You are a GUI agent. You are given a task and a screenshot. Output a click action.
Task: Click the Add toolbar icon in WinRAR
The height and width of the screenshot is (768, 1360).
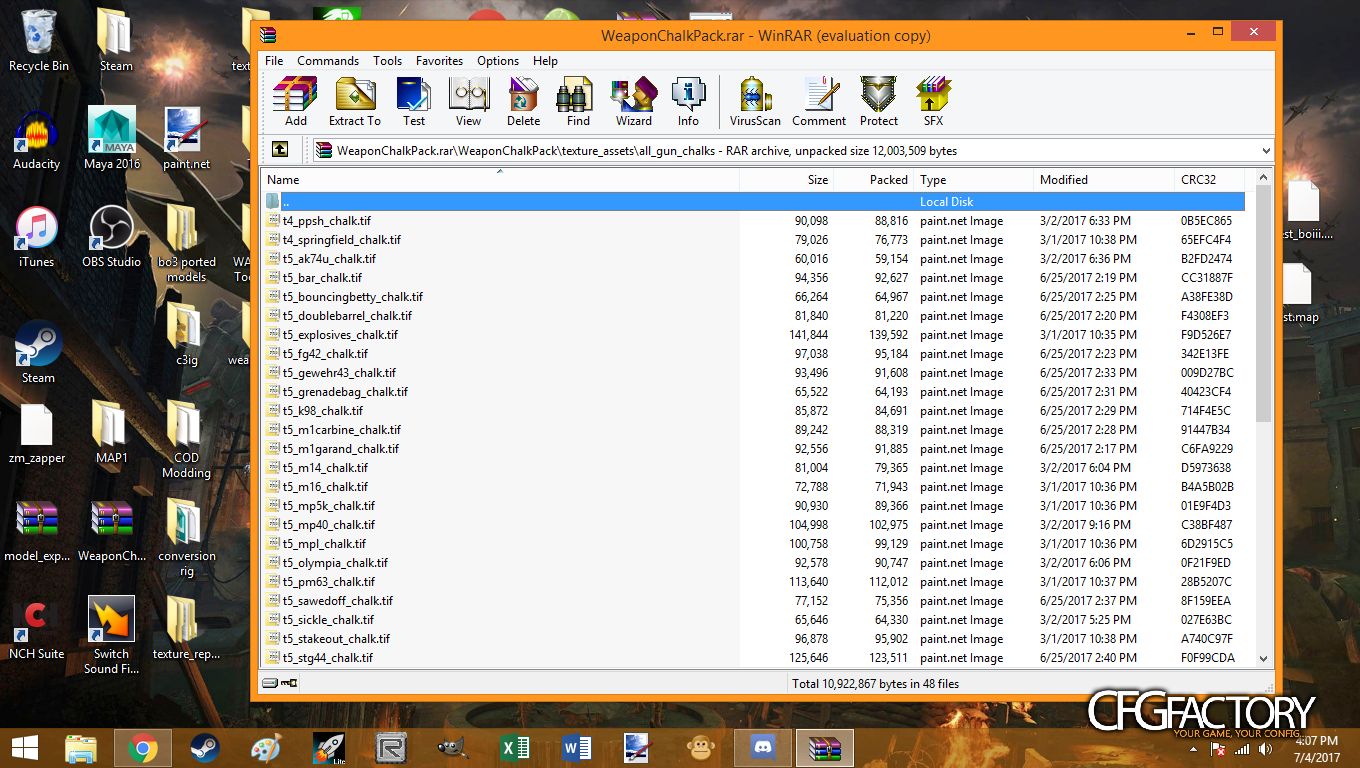[295, 101]
